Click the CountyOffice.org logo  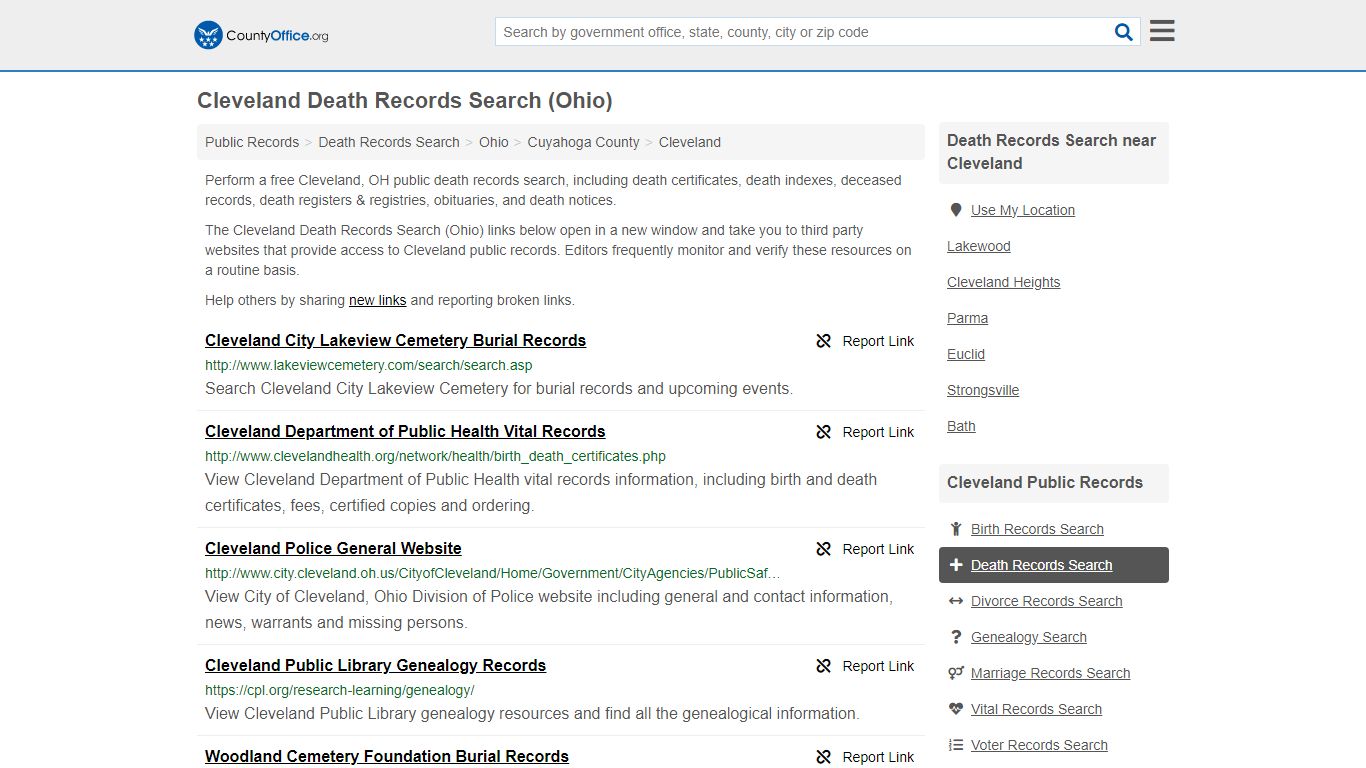(261, 35)
